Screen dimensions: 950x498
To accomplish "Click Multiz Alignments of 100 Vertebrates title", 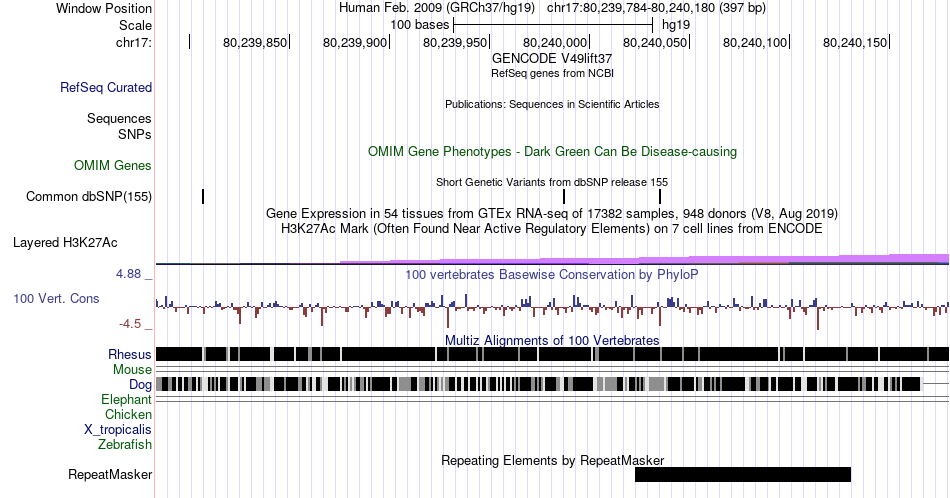I will point(552,340).
